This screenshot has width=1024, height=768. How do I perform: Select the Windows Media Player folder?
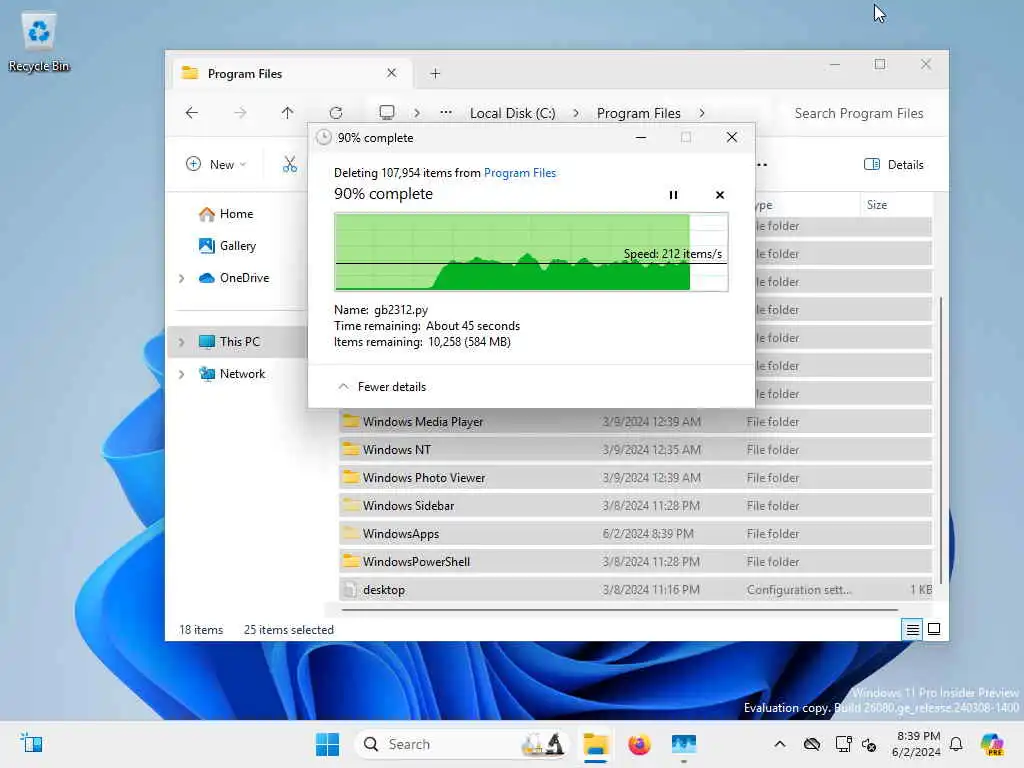click(x=635, y=422)
